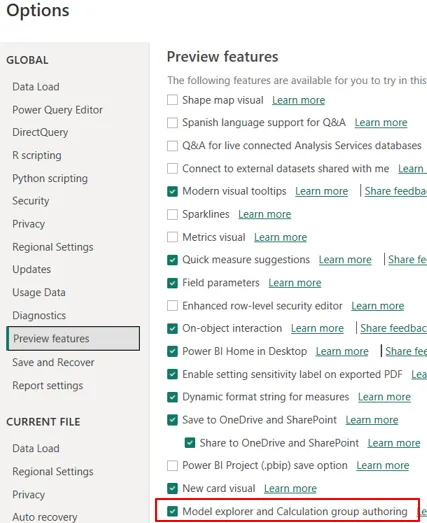Open Learn more for Power BI Project save
The image size is (427, 523).
pos(382,466)
